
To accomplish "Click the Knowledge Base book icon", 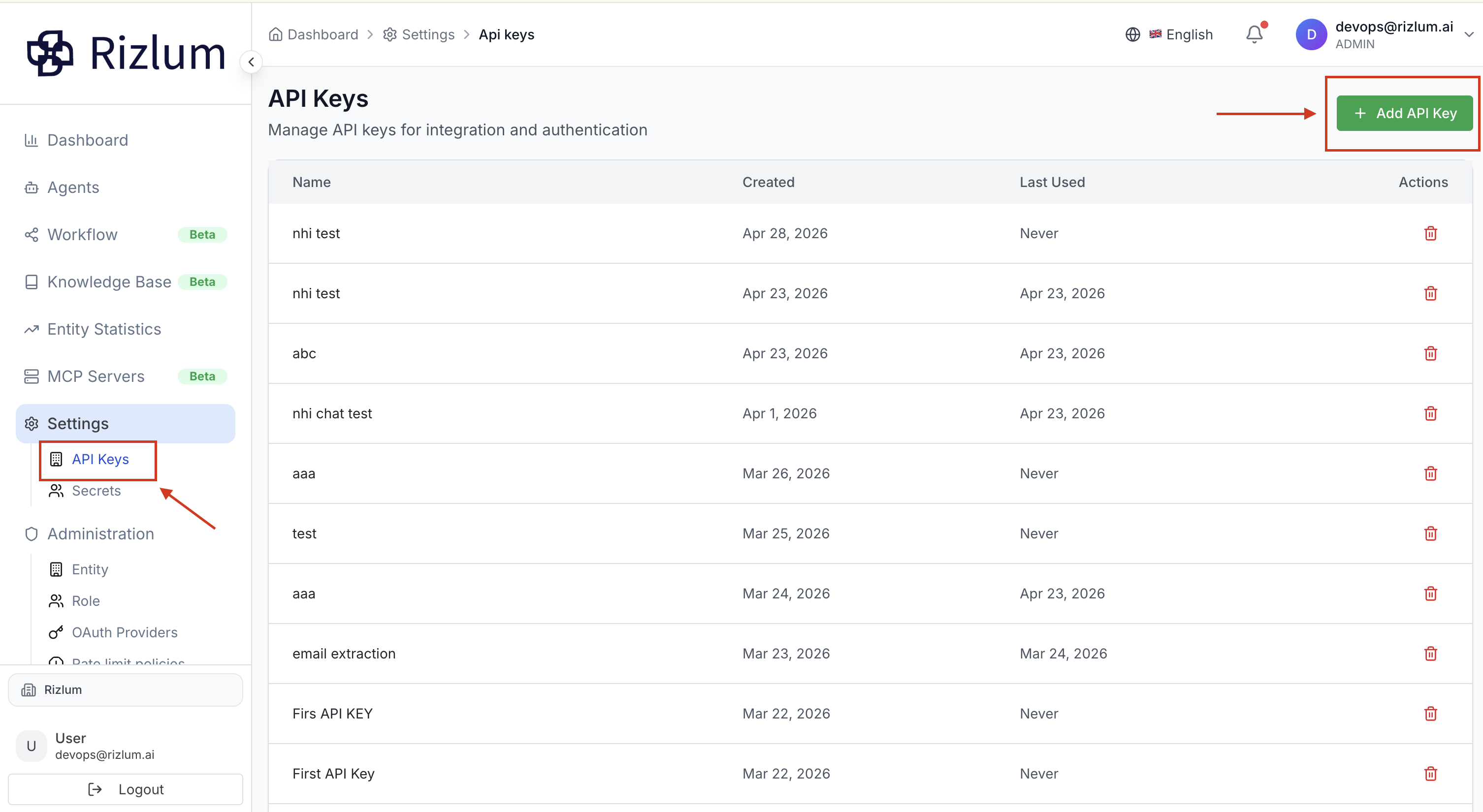I will pos(31,282).
